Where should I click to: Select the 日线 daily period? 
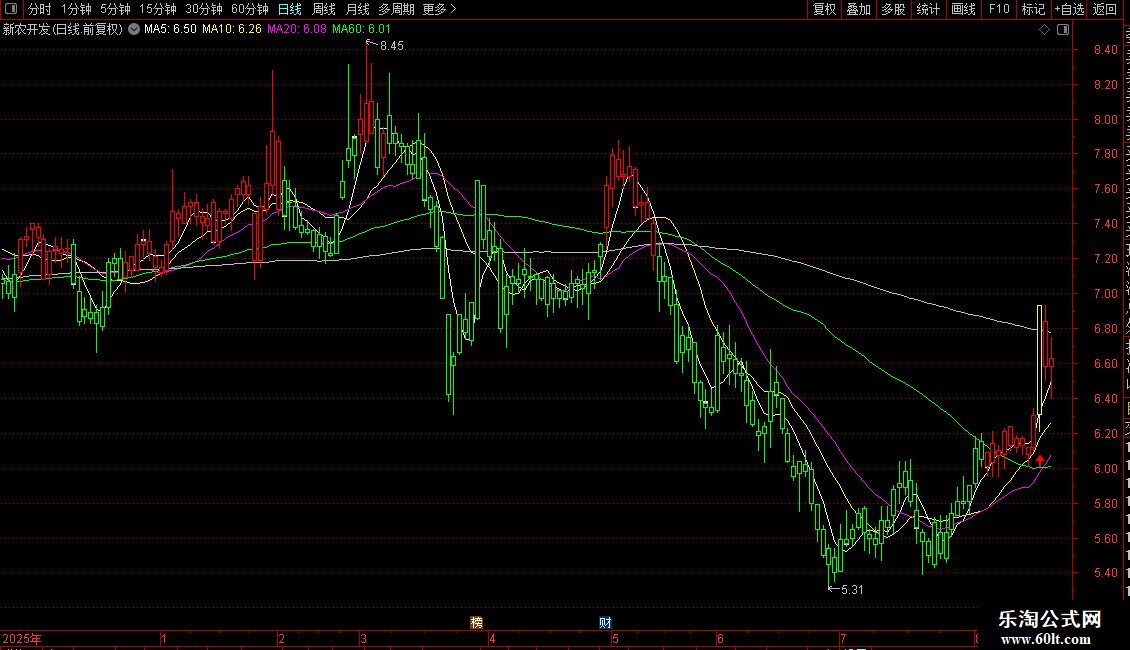point(290,9)
